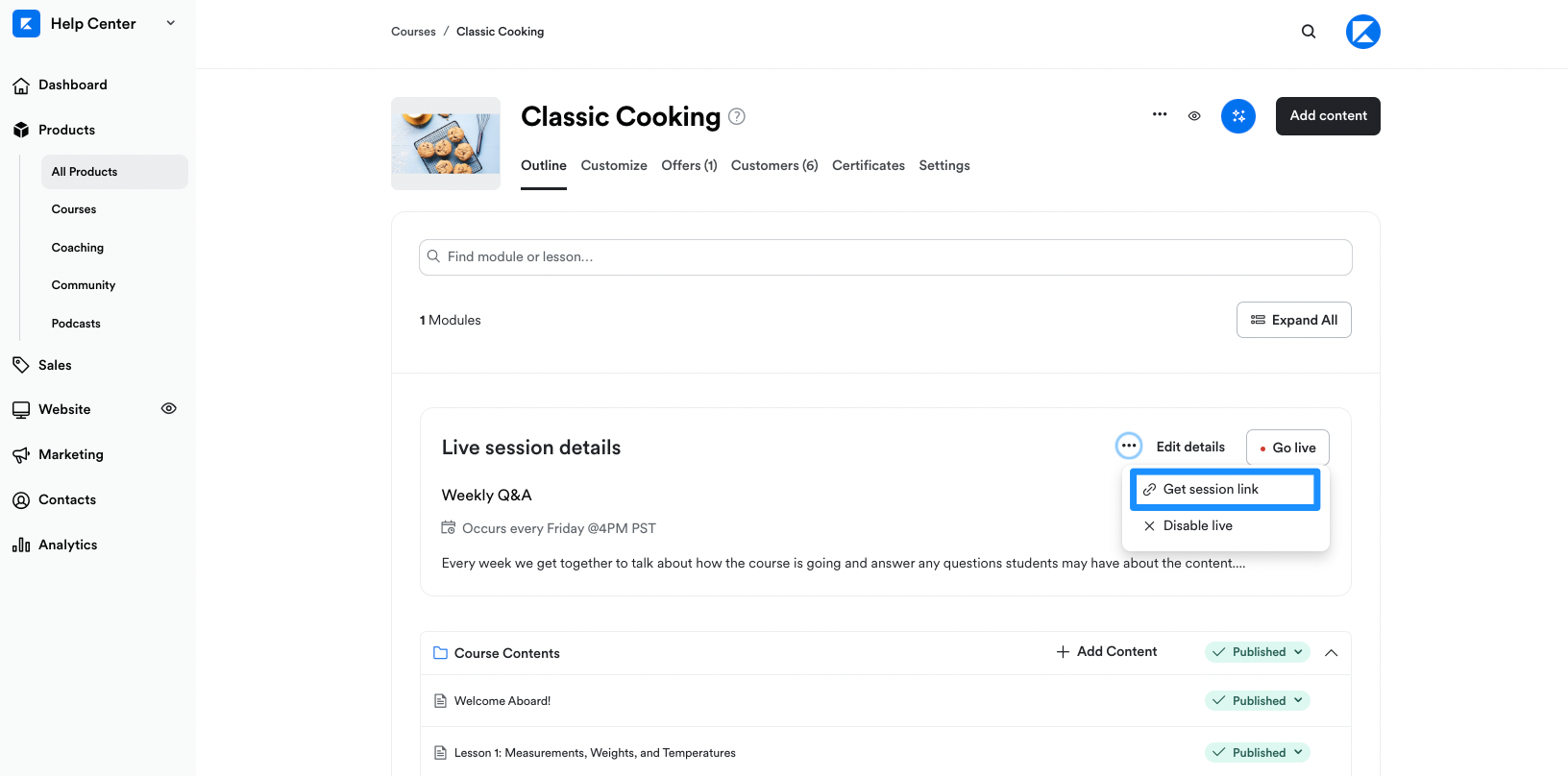Open the Dashboard home icon in sidebar
The image size is (1568, 776).
pyautogui.click(x=21, y=85)
